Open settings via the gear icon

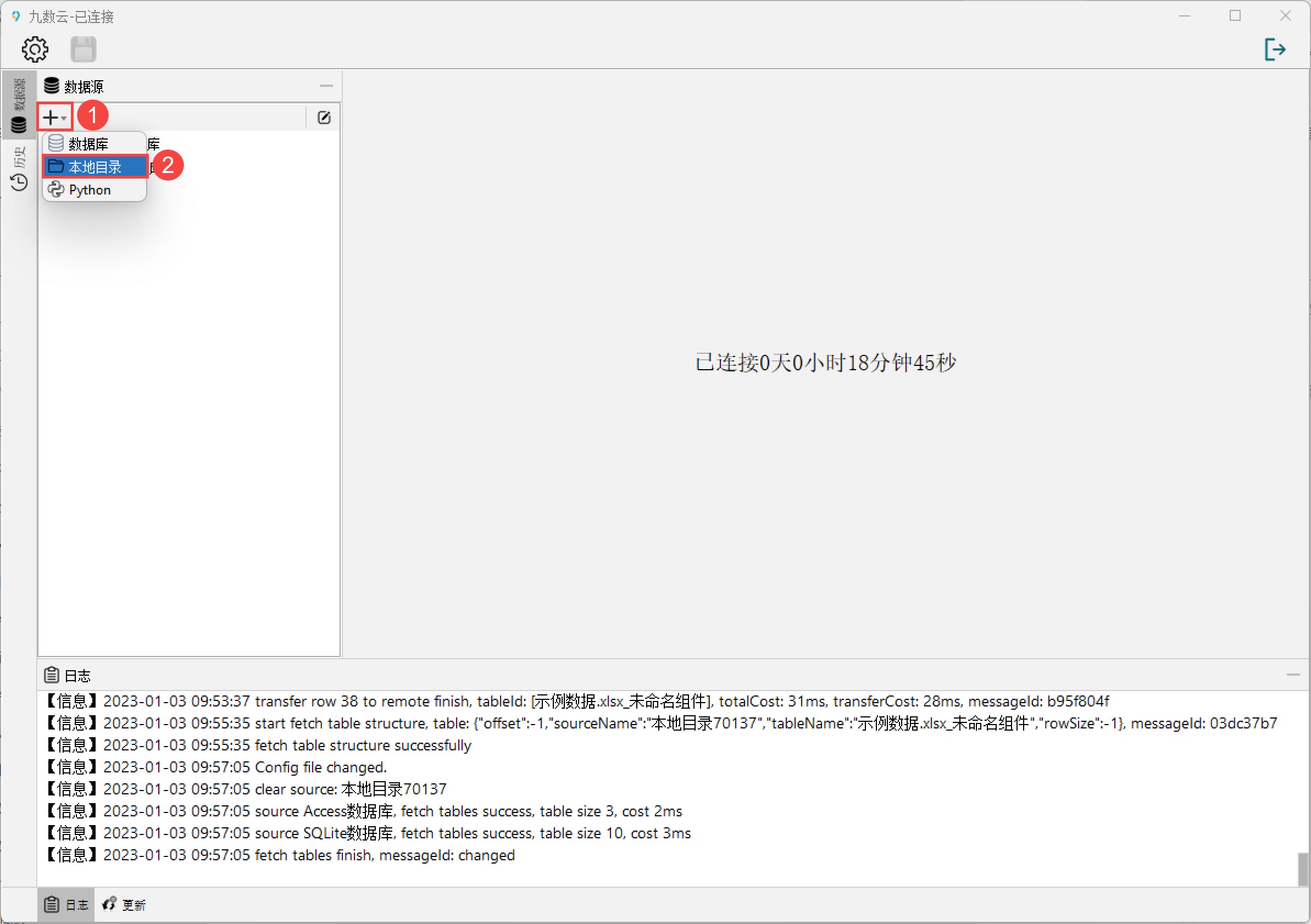click(35, 49)
